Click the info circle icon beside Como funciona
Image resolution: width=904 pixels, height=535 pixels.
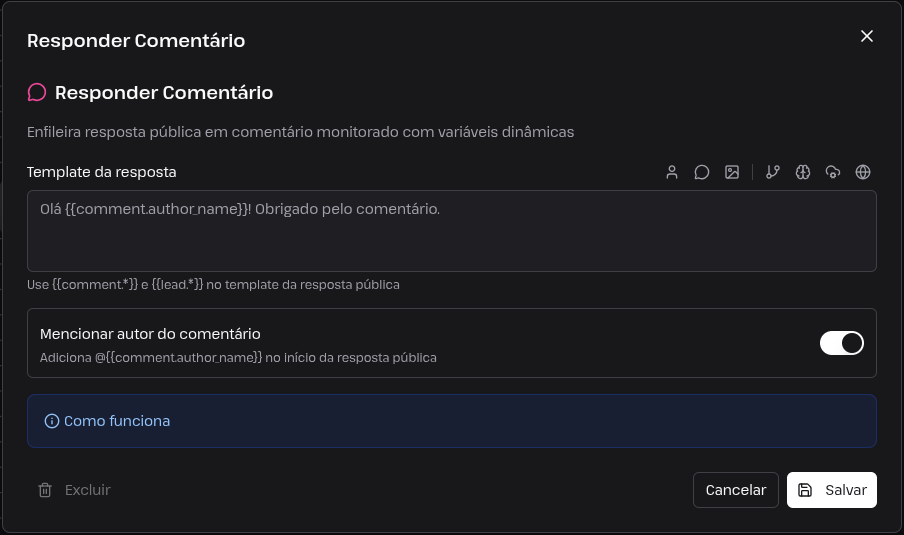(52, 421)
